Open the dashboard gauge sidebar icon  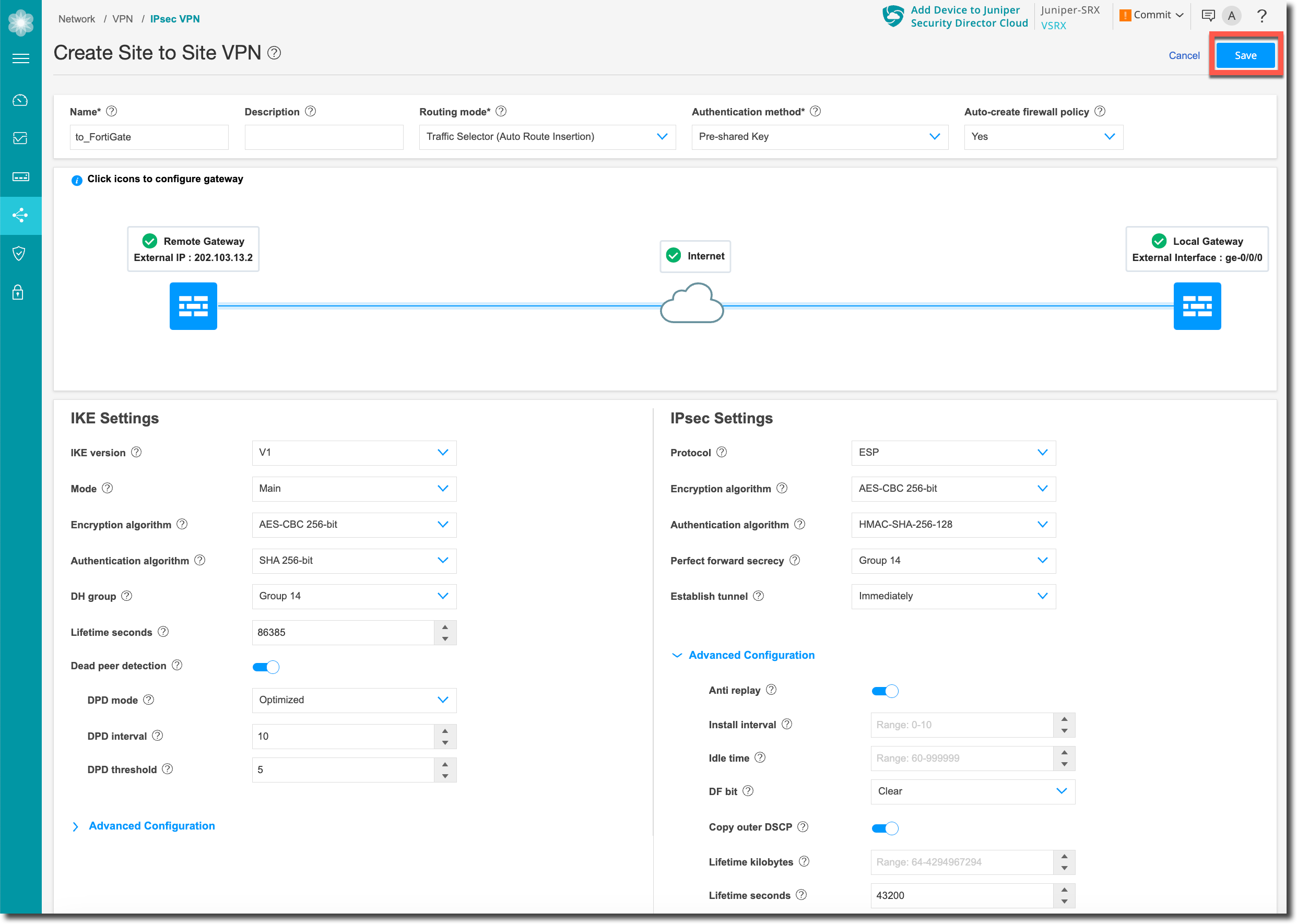(x=20, y=100)
